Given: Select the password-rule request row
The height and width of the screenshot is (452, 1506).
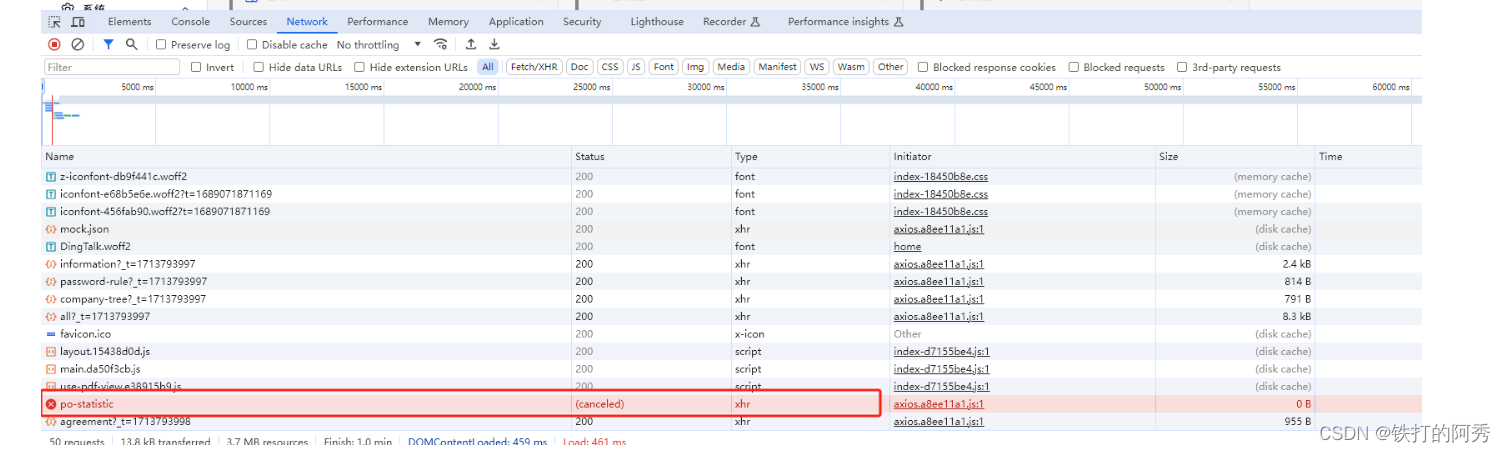Looking at the screenshot, I should coord(731,282).
